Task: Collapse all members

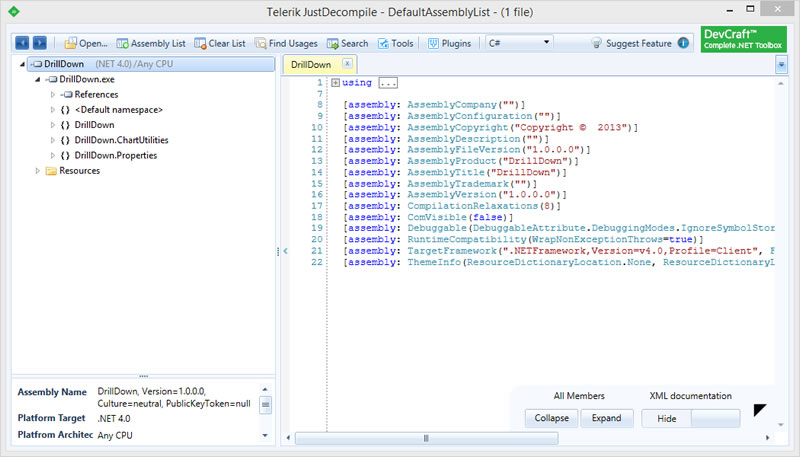Action: click(552, 418)
